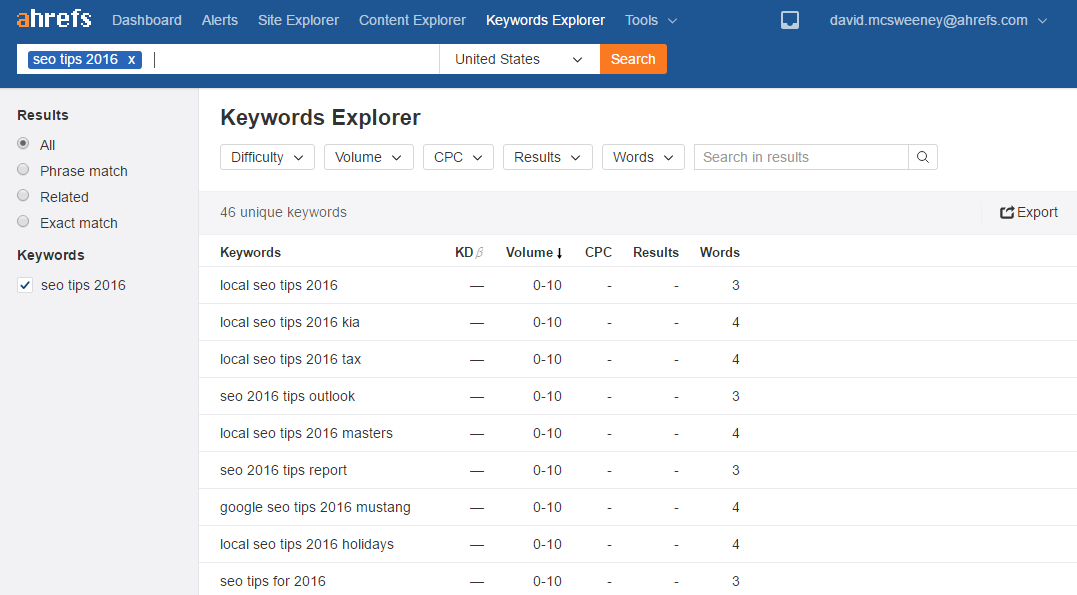
Task: Click keyword 'local seo tips 2016 tax'
Action: [x=291, y=359]
